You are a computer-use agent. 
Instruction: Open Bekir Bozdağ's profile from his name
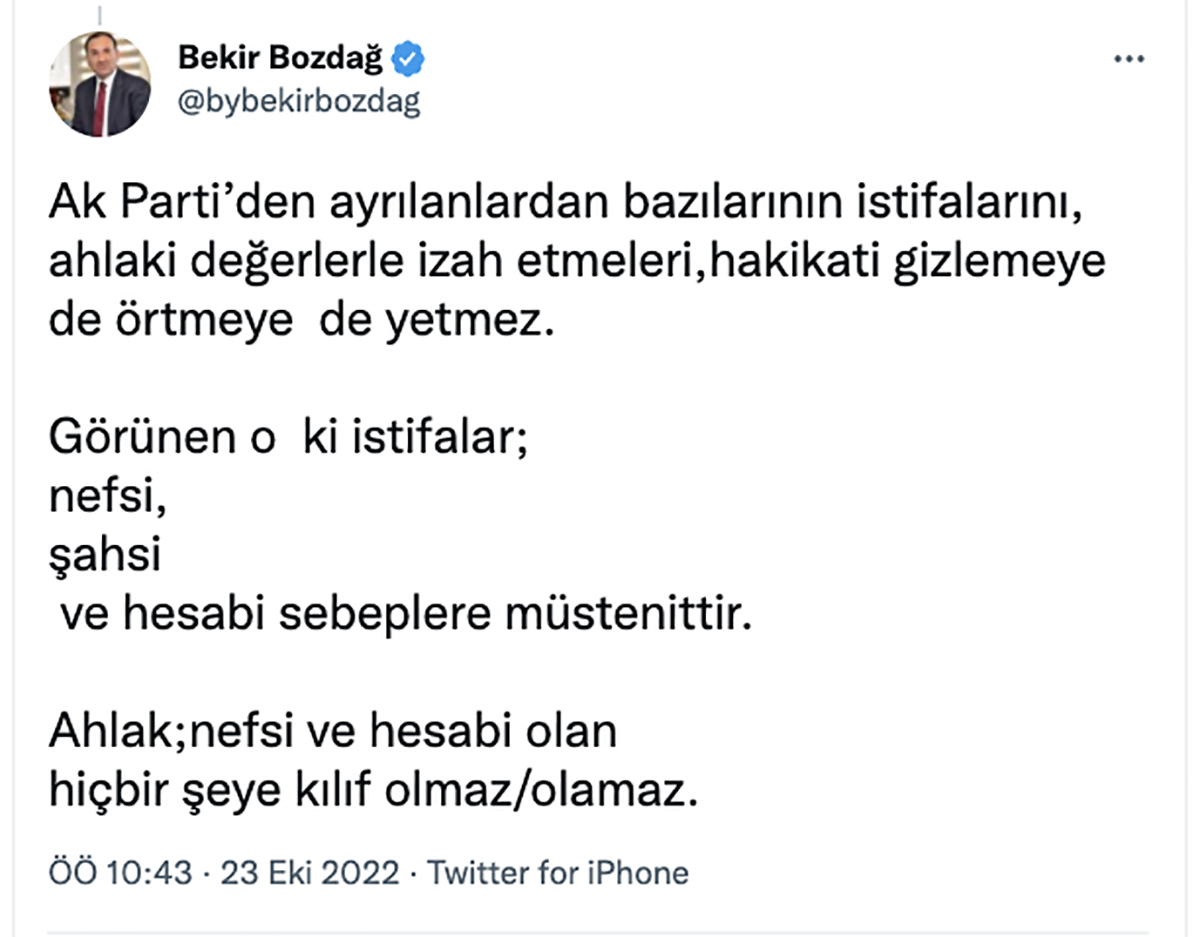[282, 58]
